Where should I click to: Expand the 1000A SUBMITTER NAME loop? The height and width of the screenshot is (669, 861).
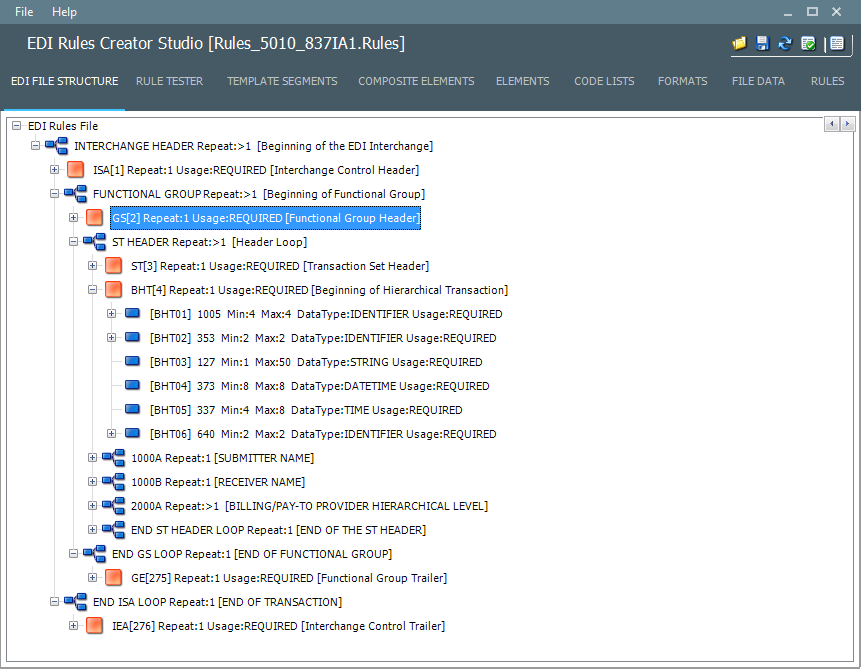tap(92, 458)
